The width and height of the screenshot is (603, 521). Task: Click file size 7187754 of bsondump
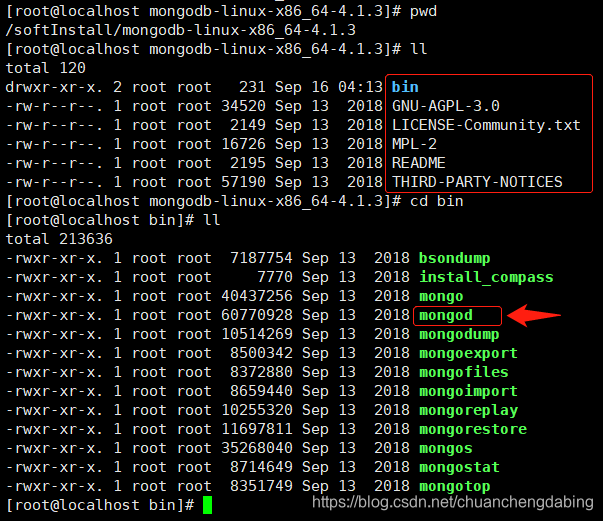click(x=261, y=258)
